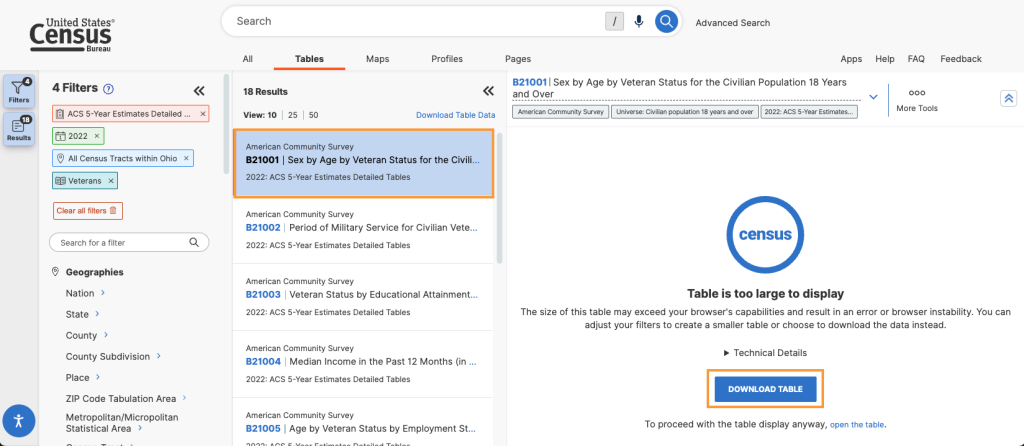
Task: Click the microphone voice search icon
Action: [x=638, y=21]
